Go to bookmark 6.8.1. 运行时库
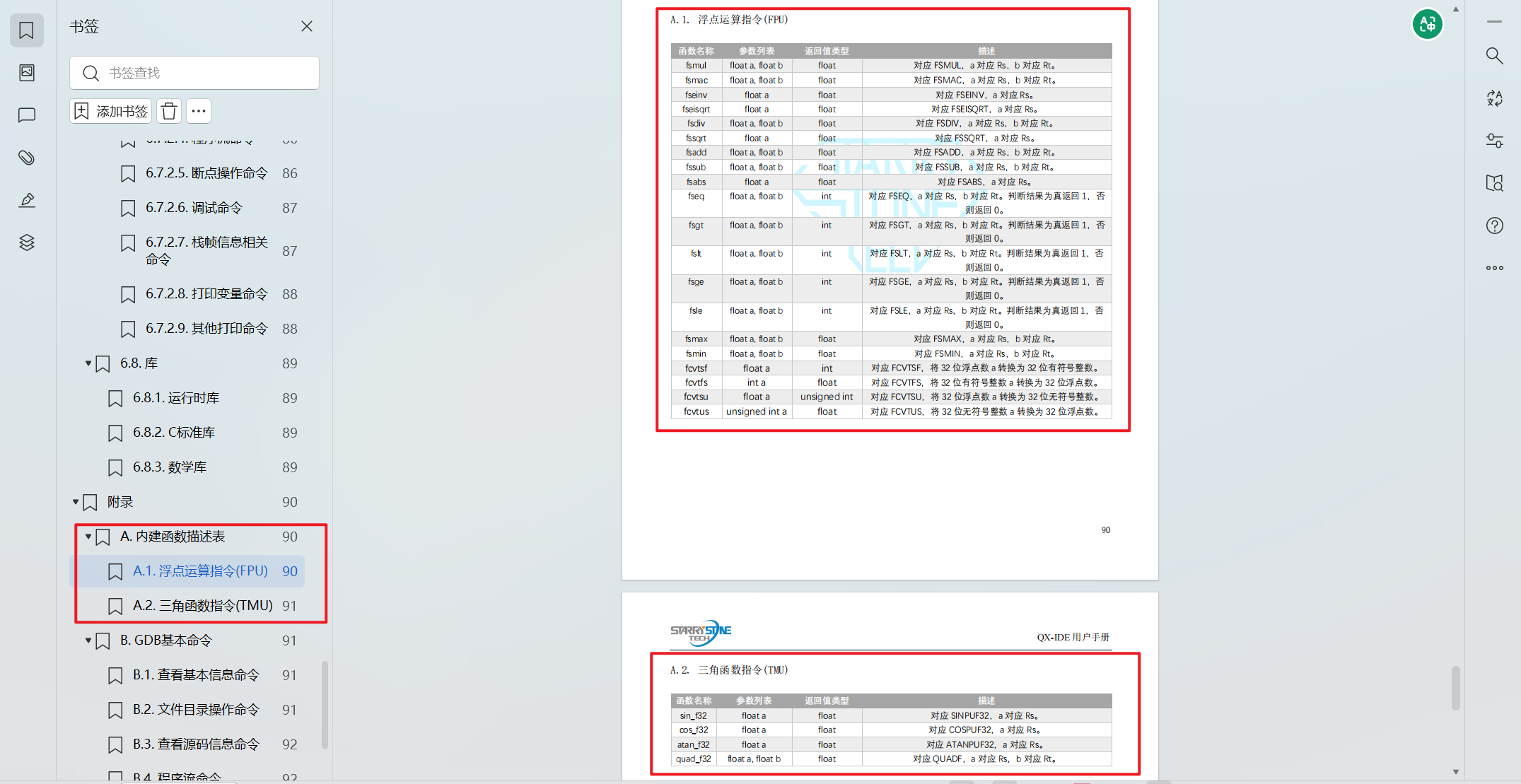 tap(176, 398)
